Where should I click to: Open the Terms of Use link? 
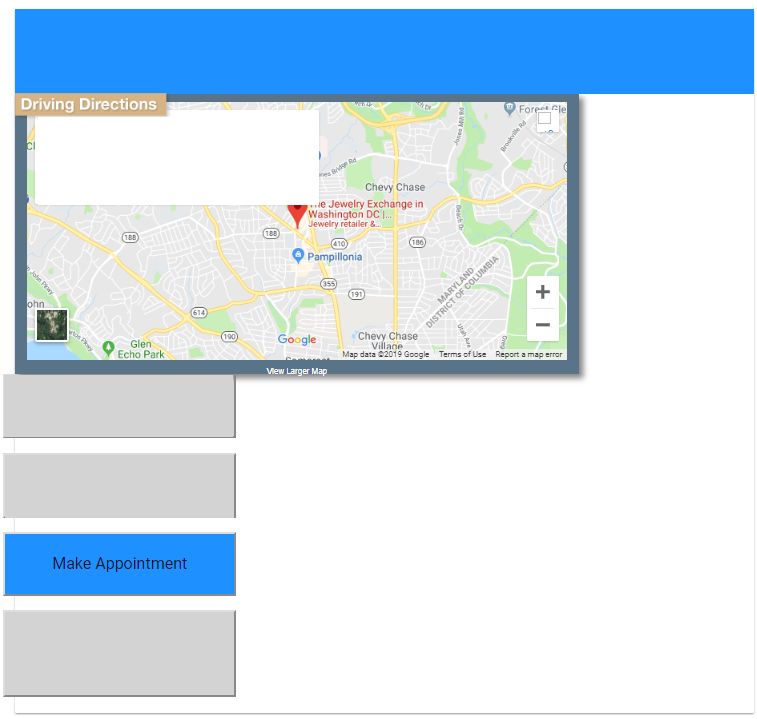click(x=462, y=354)
